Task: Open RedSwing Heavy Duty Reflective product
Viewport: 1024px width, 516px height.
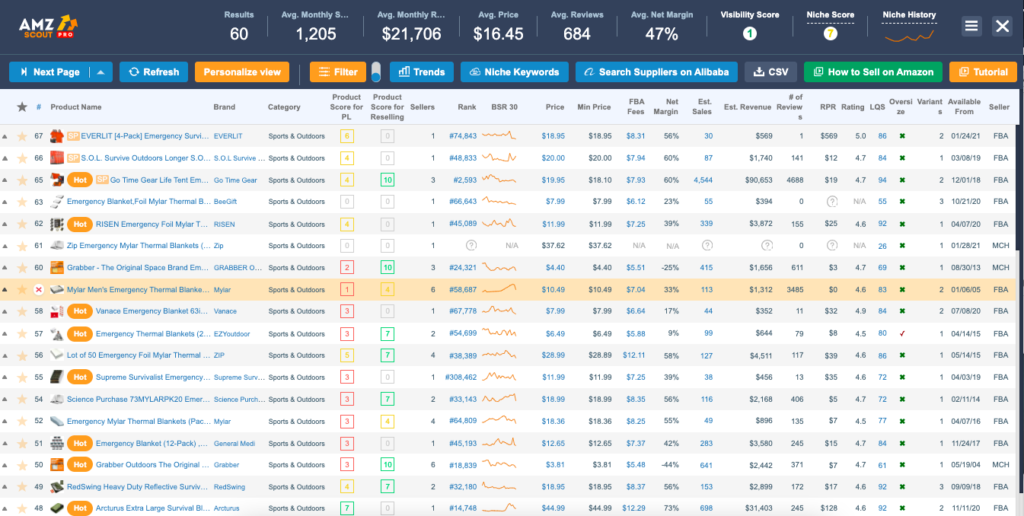Action: point(139,487)
